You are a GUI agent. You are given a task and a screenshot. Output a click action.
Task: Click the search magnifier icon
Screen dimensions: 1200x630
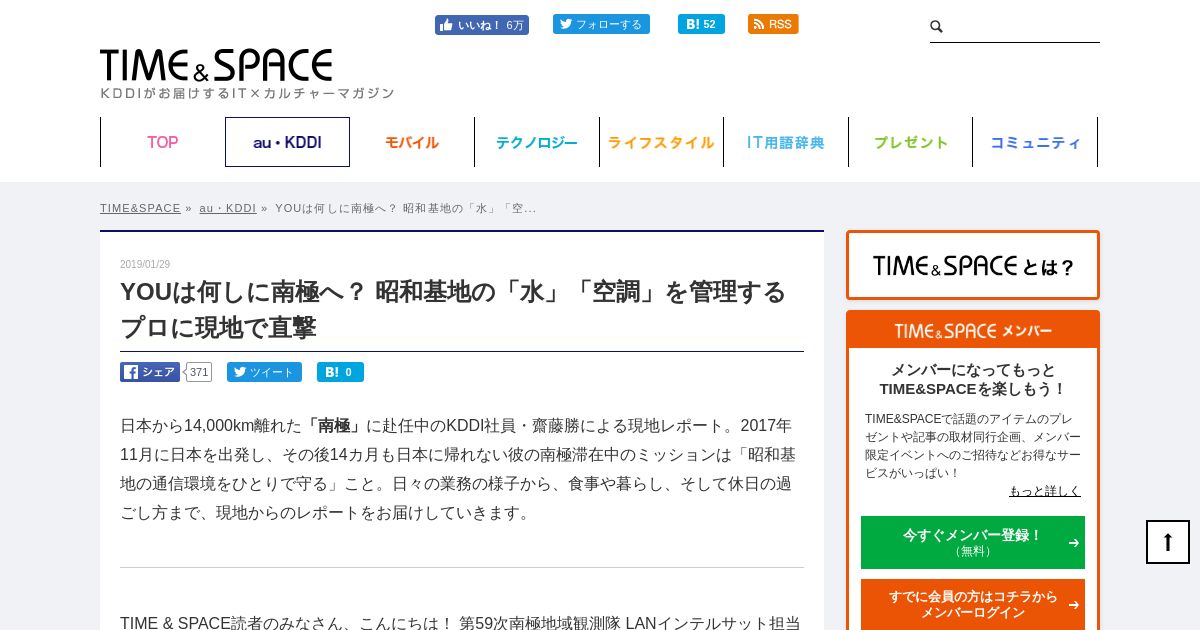coord(937,27)
